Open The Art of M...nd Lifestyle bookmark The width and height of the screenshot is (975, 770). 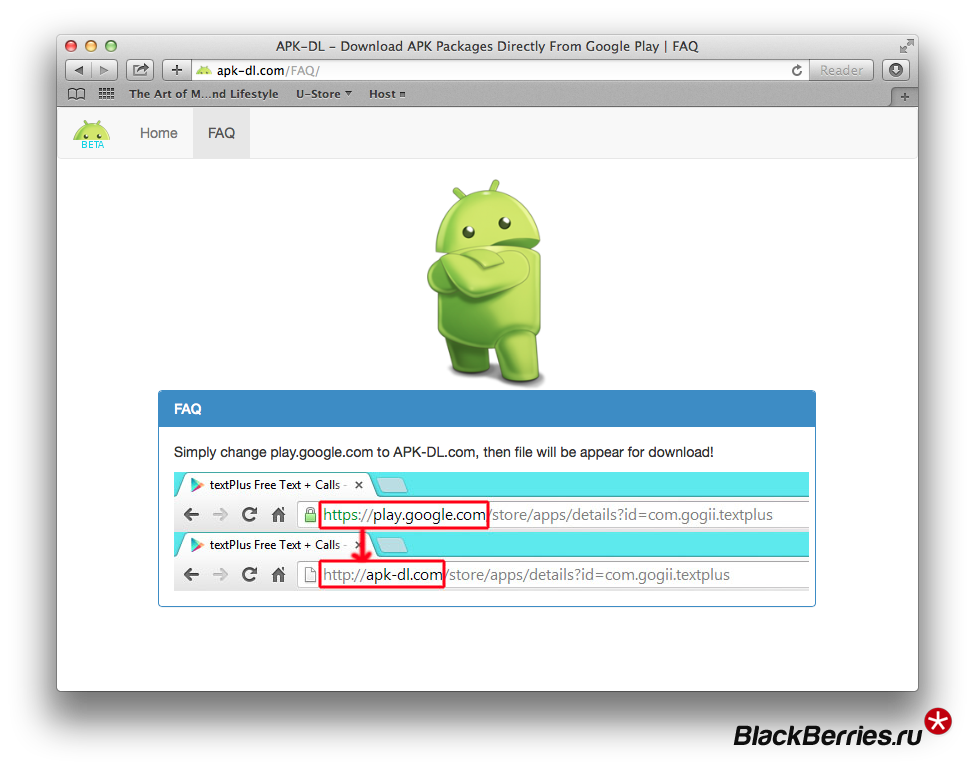204,94
